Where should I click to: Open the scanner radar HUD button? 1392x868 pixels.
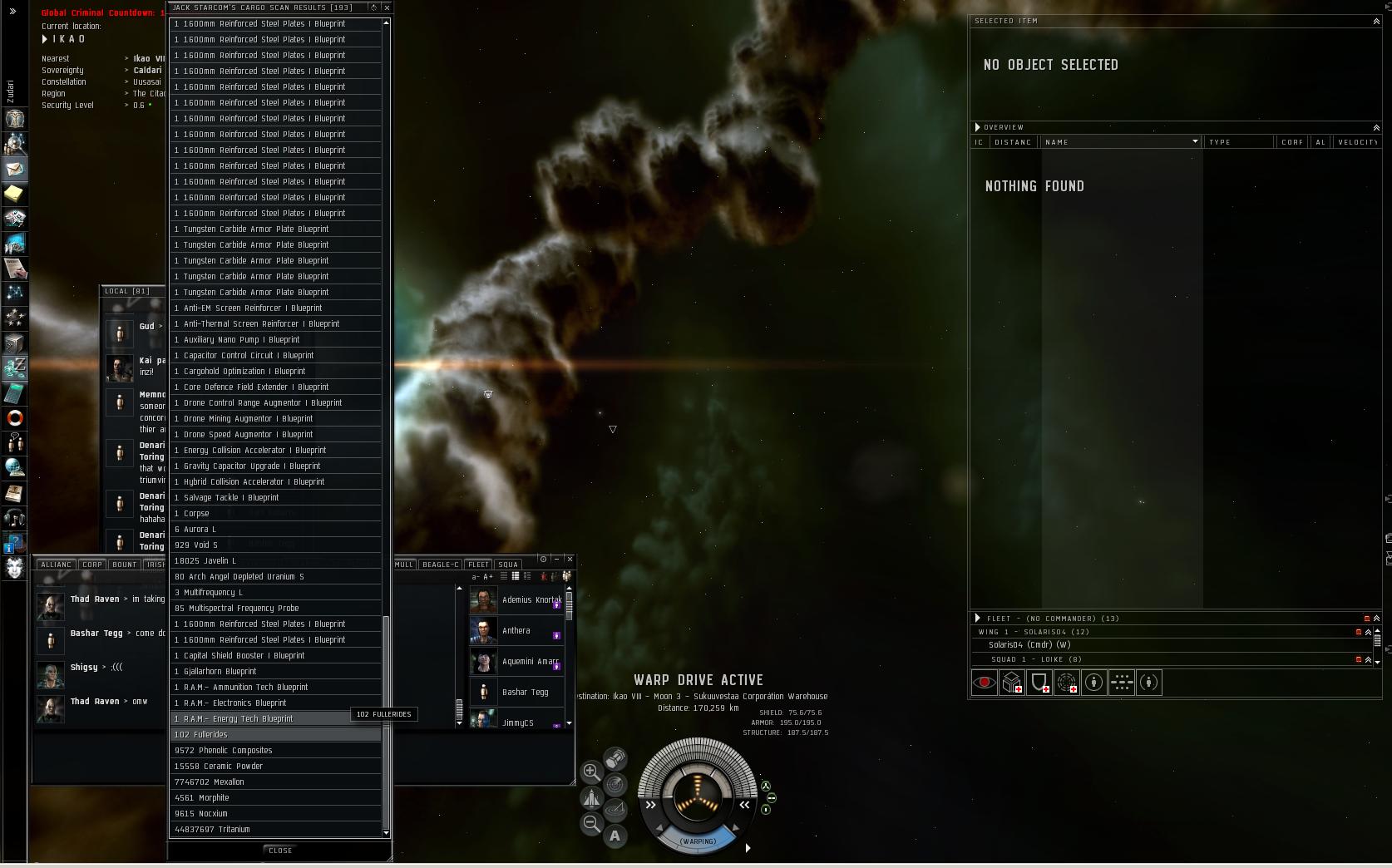pyautogui.click(x=615, y=784)
